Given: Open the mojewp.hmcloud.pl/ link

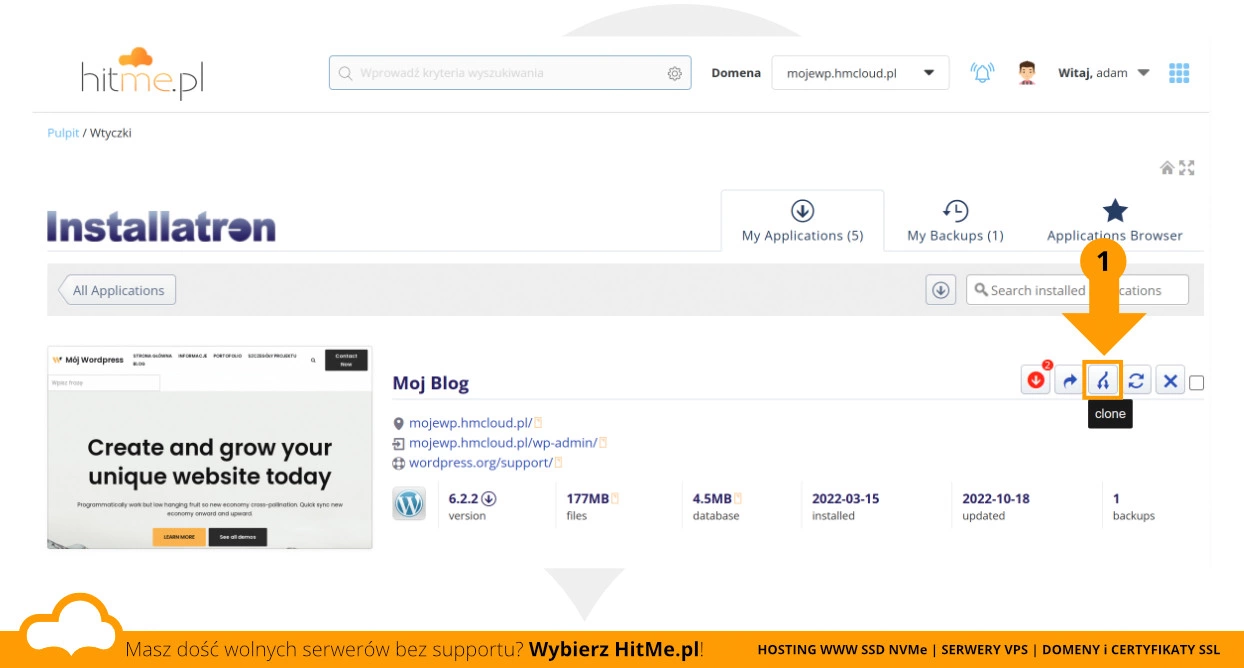Looking at the screenshot, I should coord(470,423).
